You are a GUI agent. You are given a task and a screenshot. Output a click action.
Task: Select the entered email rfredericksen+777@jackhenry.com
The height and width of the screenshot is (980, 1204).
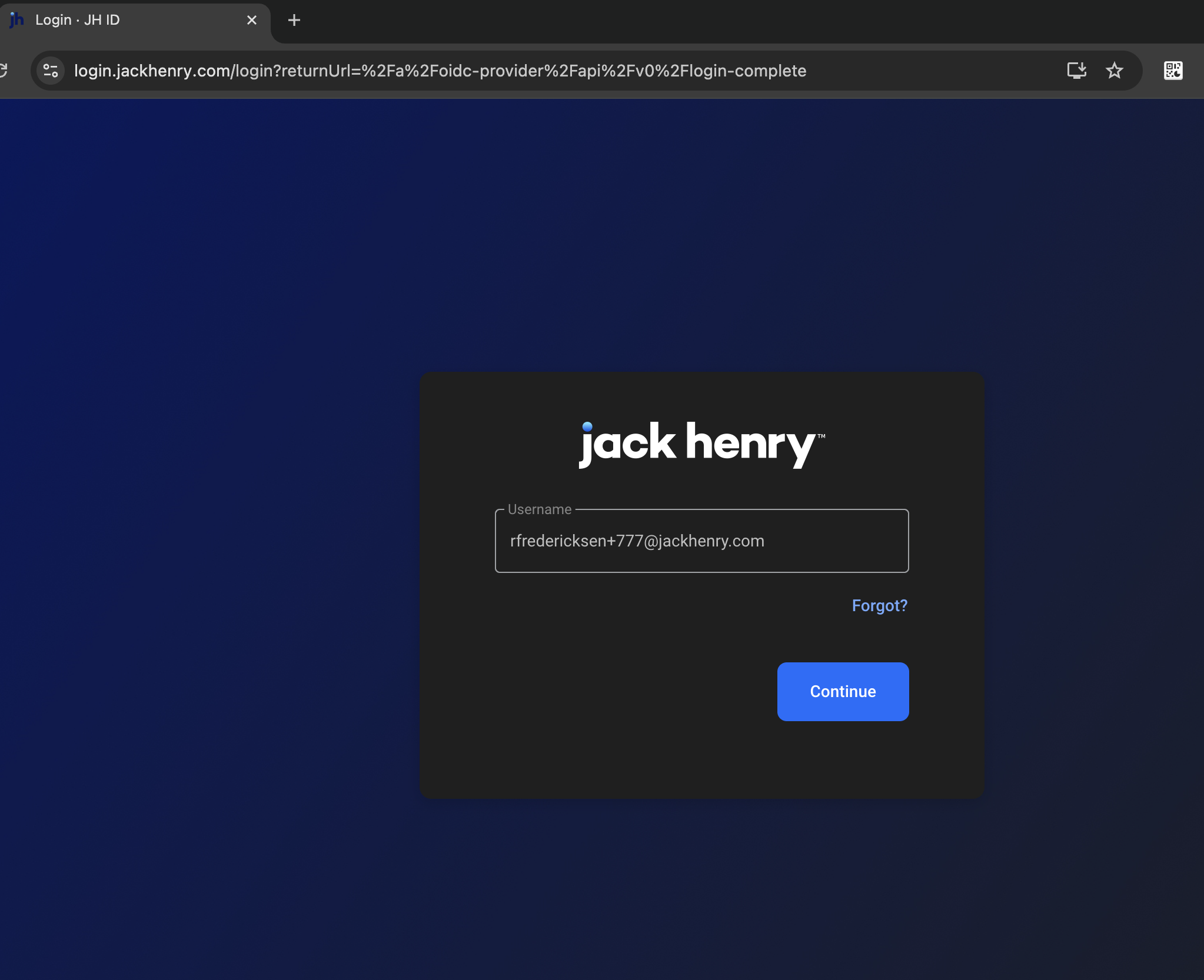[637, 541]
